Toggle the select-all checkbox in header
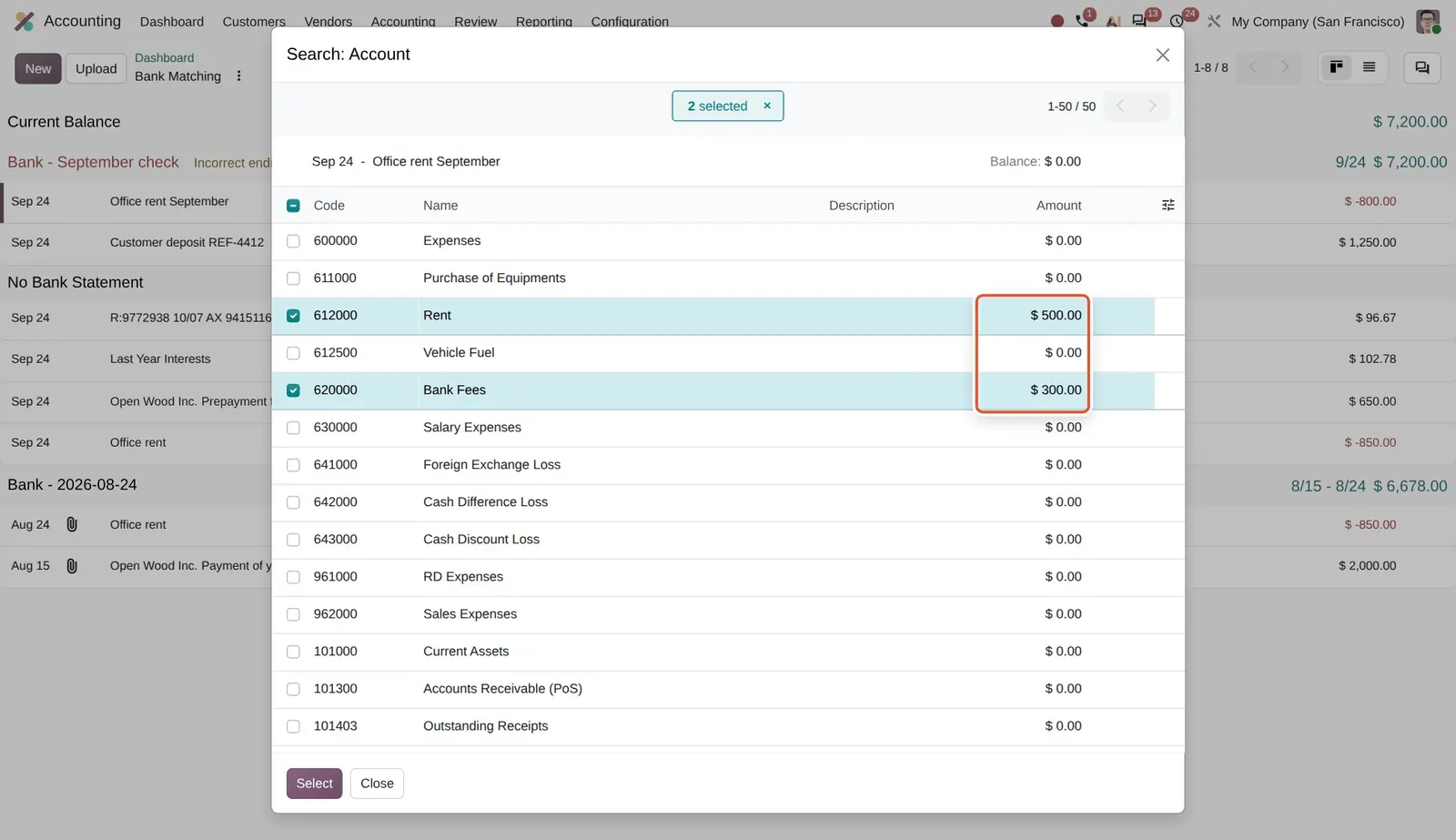 tap(293, 206)
